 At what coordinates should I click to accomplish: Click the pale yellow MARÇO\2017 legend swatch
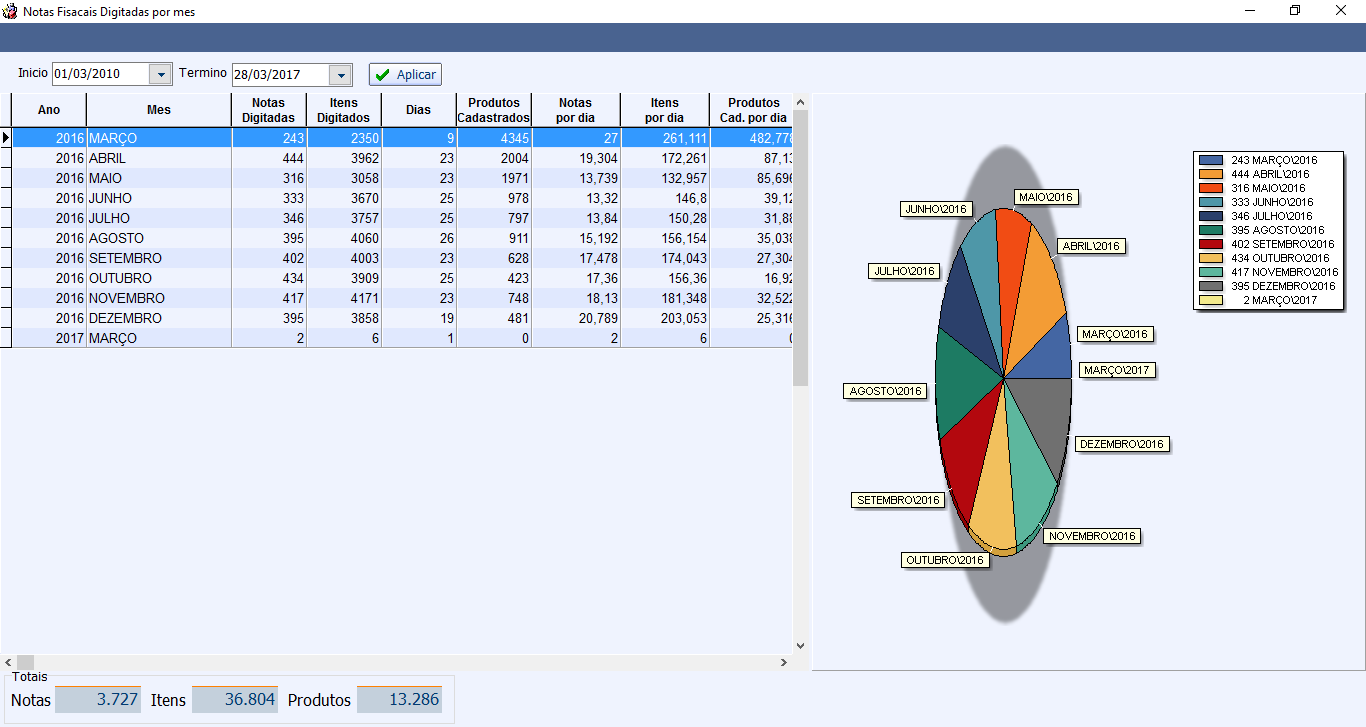click(x=1211, y=300)
